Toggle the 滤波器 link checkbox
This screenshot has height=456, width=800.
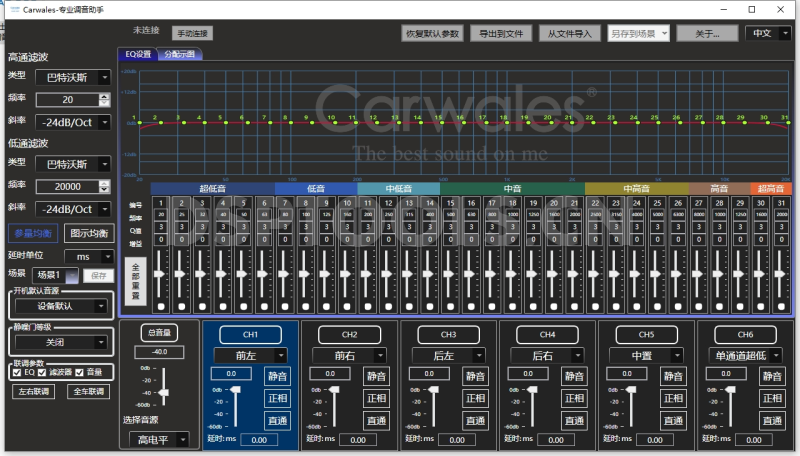click(42, 372)
